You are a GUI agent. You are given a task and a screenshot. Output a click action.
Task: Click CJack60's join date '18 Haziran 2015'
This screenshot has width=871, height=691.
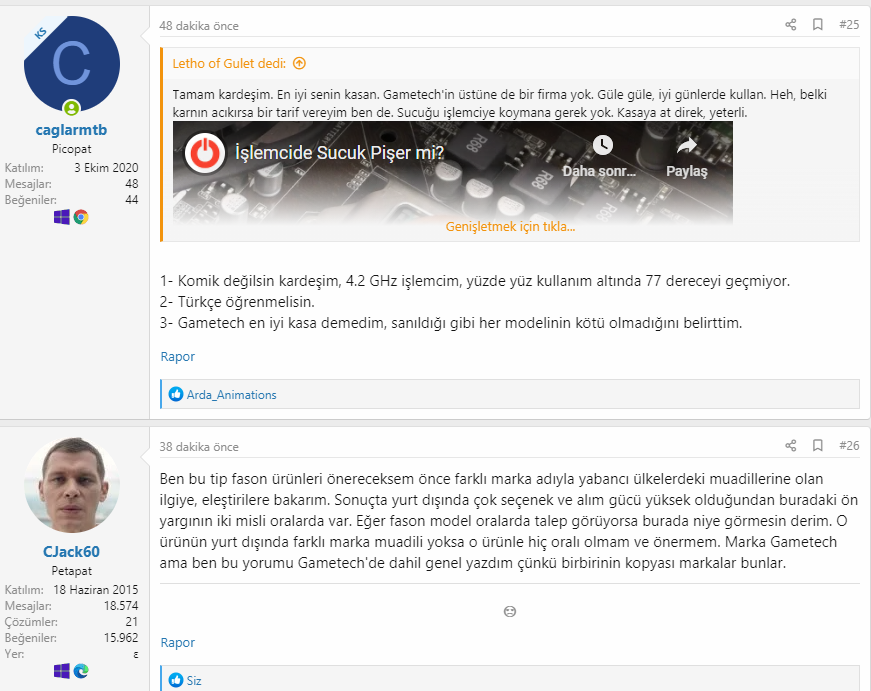pos(96,590)
